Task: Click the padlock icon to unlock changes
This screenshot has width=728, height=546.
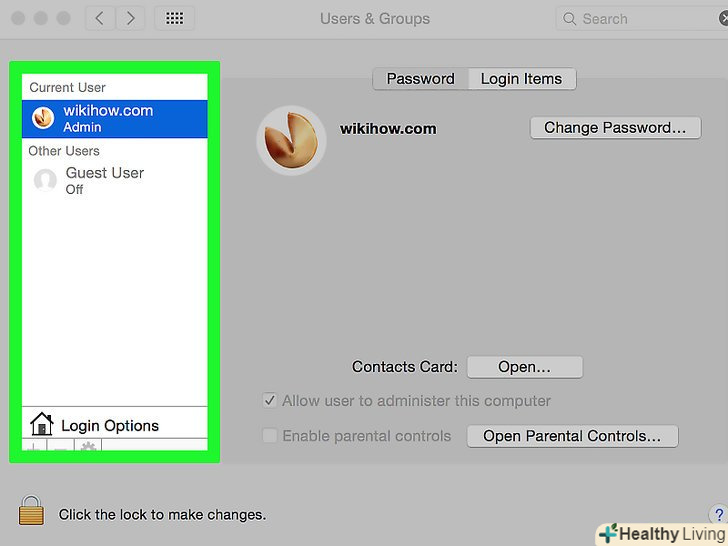Action: 31,510
